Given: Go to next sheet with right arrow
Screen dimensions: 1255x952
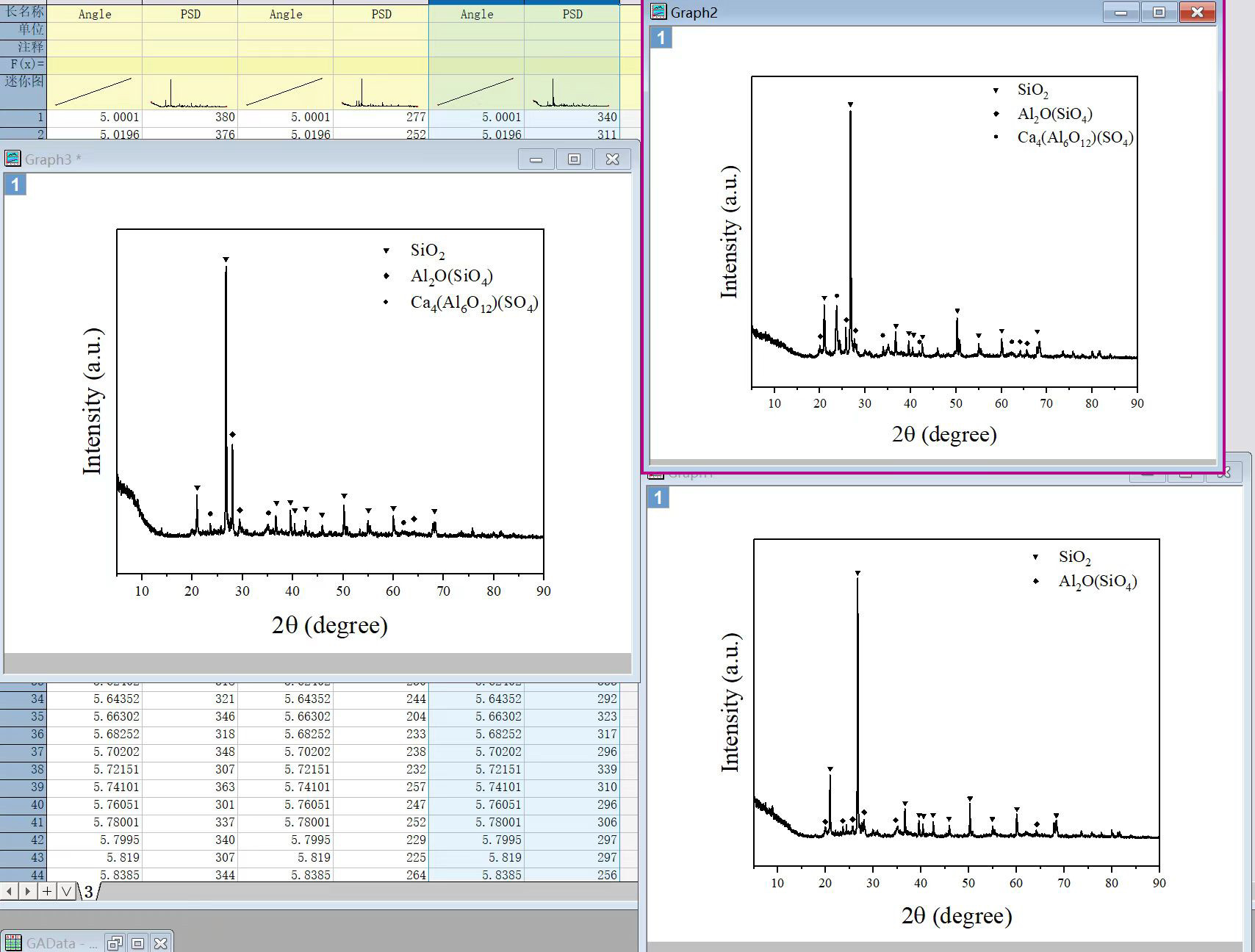Looking at the screenshot, I should [28, 891].
